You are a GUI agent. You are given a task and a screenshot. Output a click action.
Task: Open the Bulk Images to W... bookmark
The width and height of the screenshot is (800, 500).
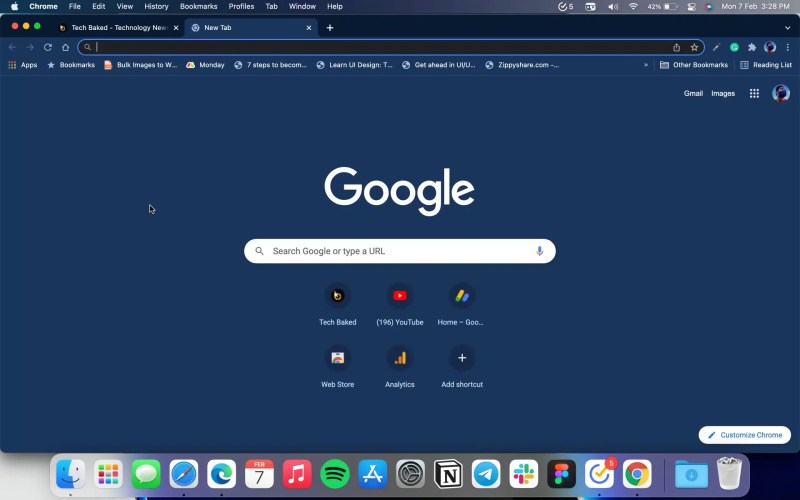(x=140, y=65)
